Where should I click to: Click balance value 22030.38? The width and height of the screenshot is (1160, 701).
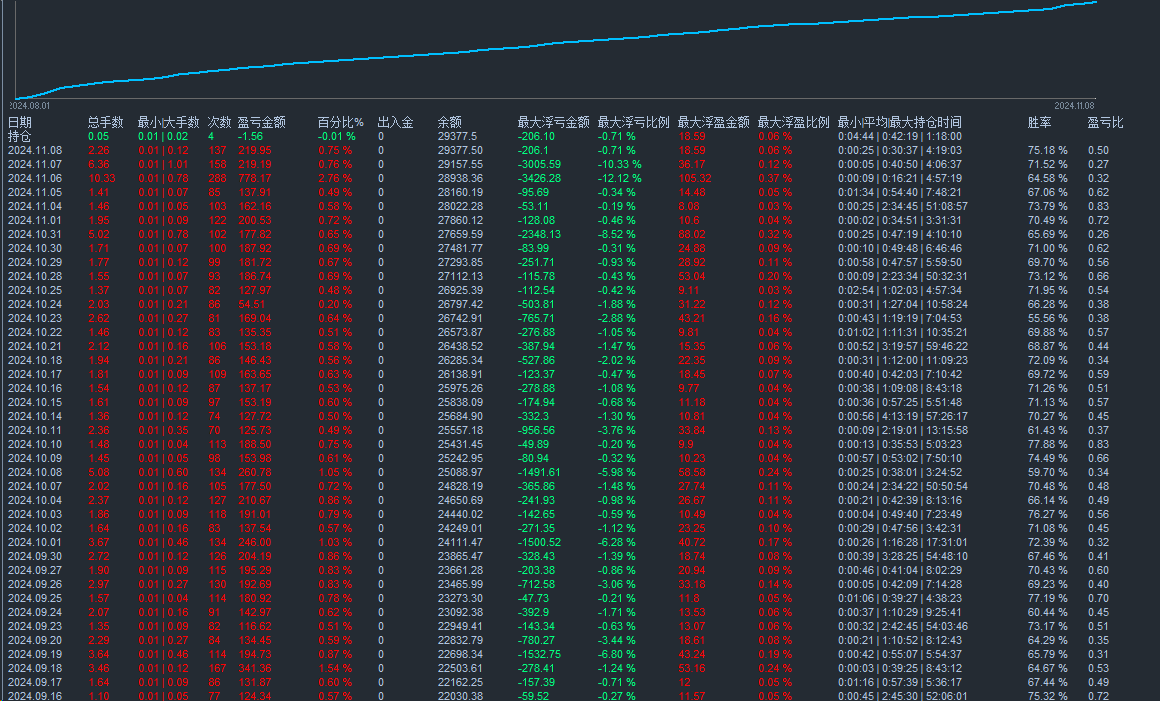click(x=460, y=696)
